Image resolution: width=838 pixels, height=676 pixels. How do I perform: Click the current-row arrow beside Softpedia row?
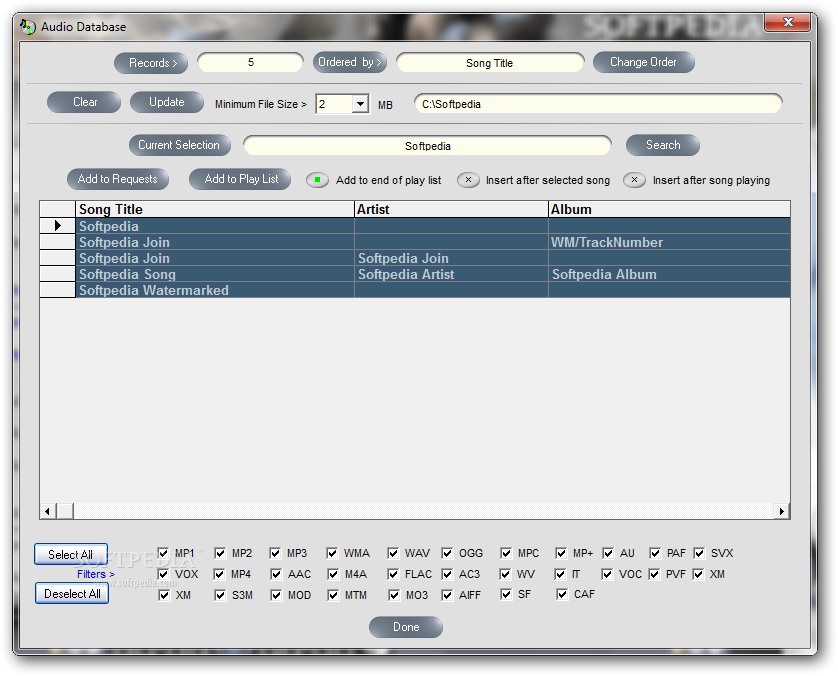pos(58,226)
